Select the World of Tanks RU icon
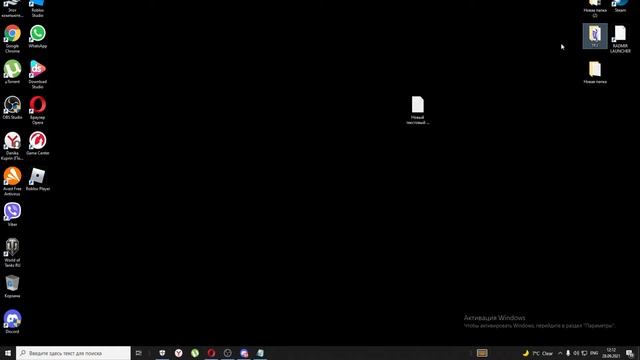The height and width of the screenshot is (360, 640). tap(12, 253)
